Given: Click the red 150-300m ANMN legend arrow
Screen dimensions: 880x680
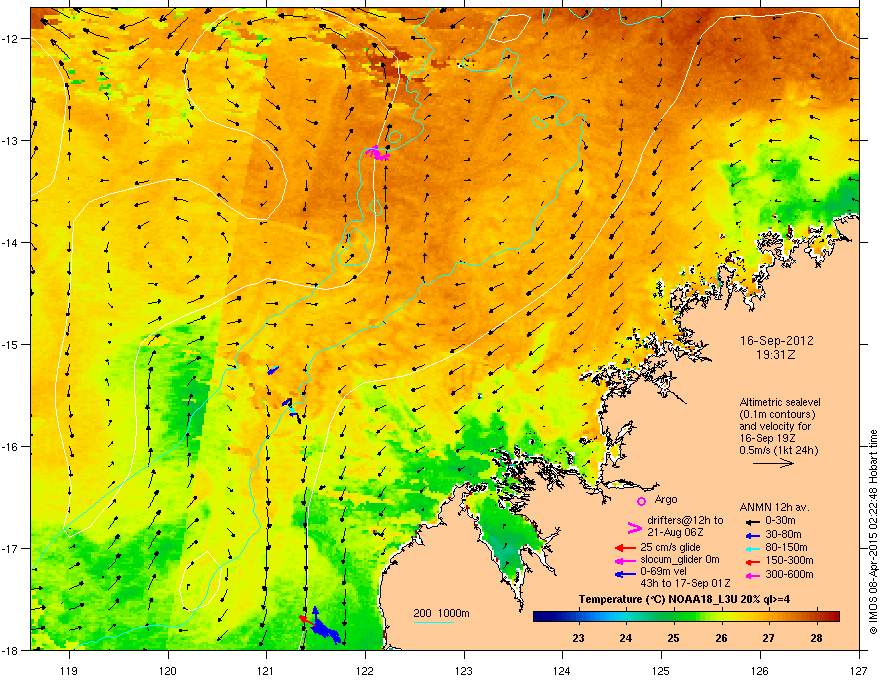Looking at the screenshot, I should [752, 561].
